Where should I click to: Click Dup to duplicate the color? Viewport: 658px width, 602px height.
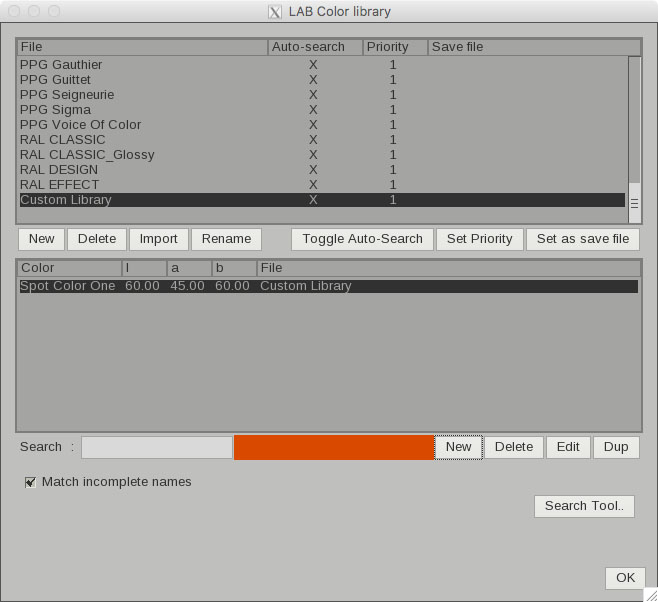(x=616, y=447)
